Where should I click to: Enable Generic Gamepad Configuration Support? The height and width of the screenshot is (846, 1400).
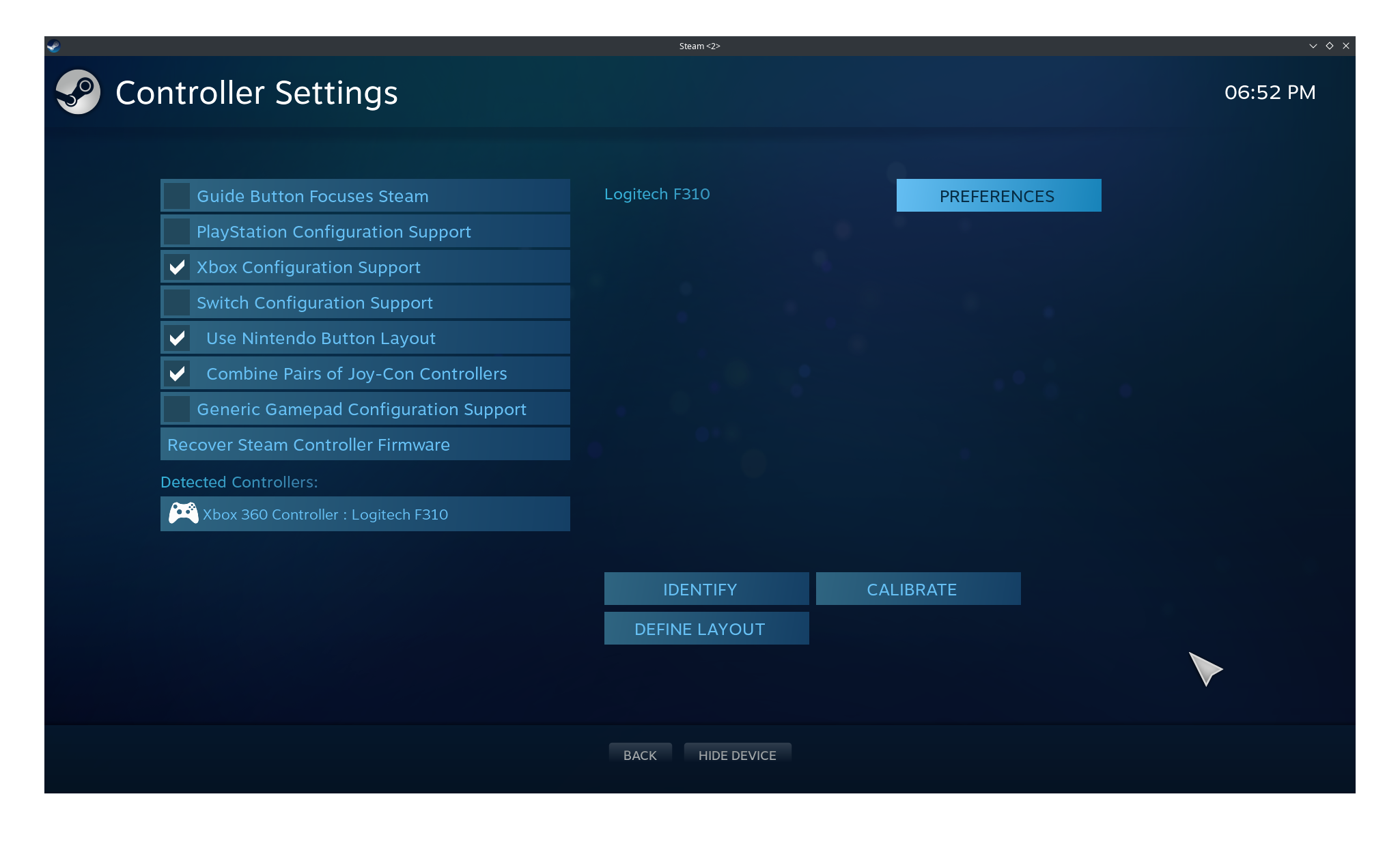click(x=177, y=409)
